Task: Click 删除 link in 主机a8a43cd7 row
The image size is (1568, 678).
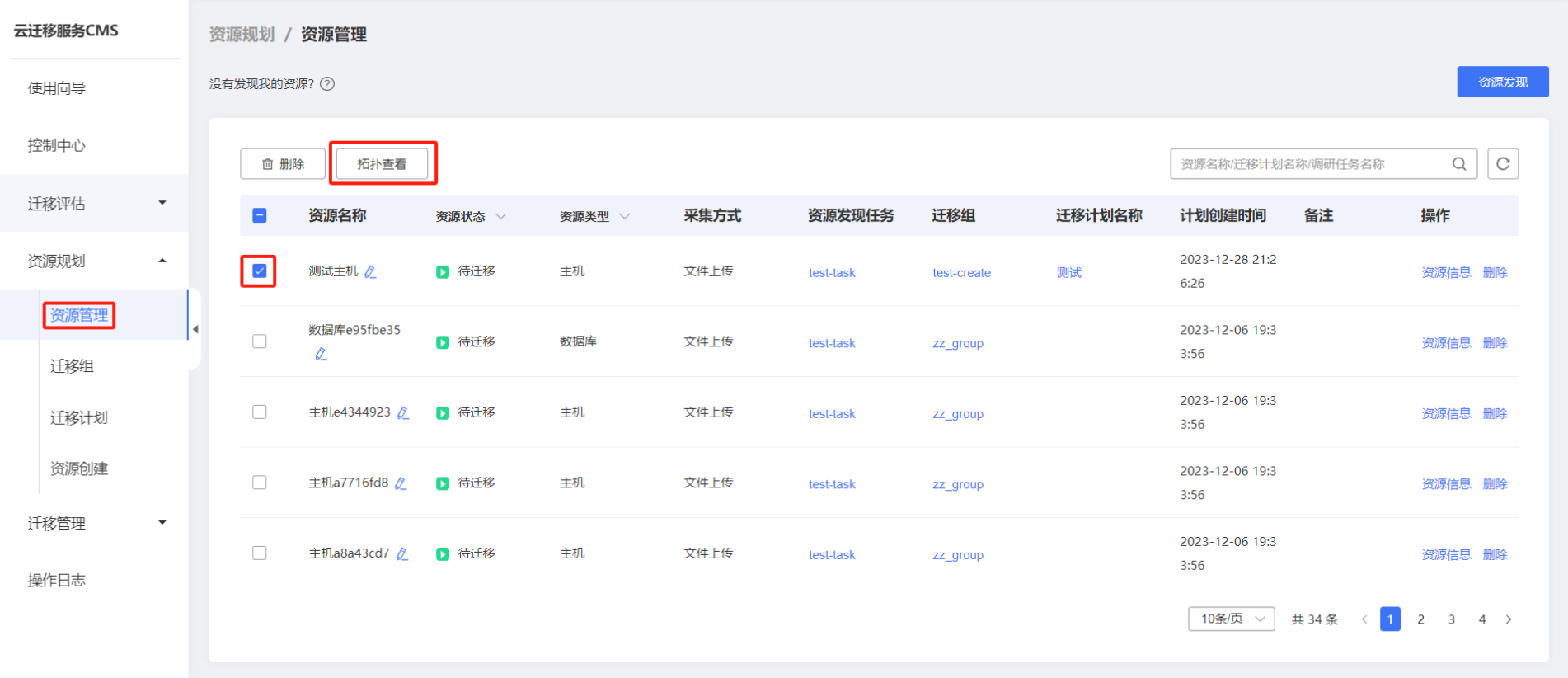Action: coord(1495,554)
